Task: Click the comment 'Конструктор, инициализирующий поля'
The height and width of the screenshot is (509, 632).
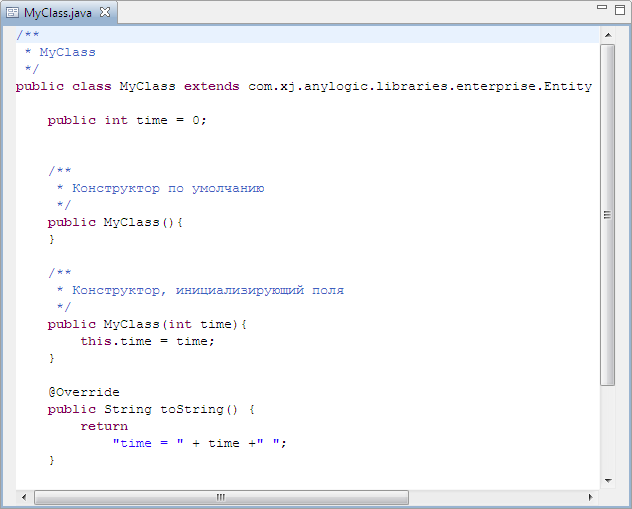Action: 208,290
